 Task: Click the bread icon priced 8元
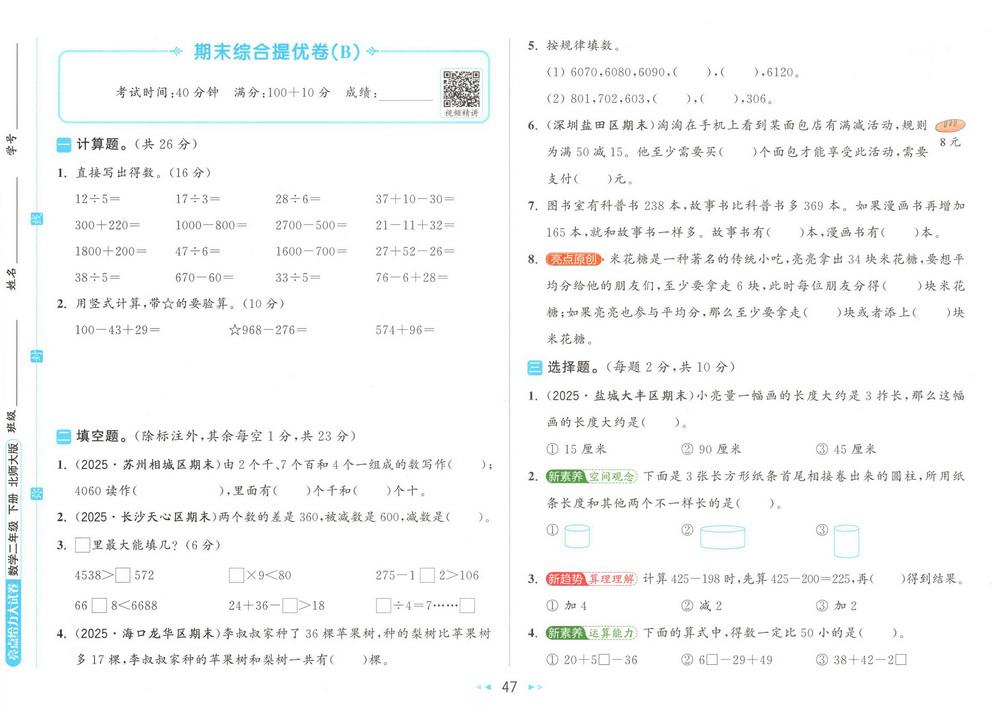(x=950, y=125)
